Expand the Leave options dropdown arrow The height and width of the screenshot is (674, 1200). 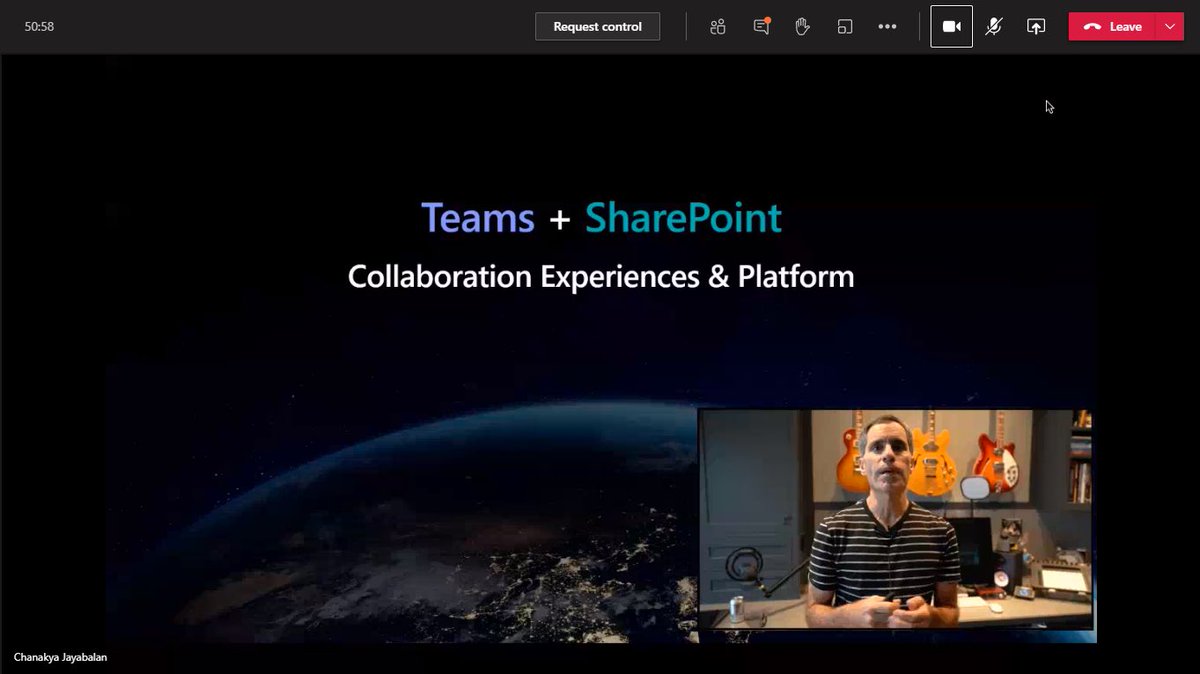point(1170,27)
